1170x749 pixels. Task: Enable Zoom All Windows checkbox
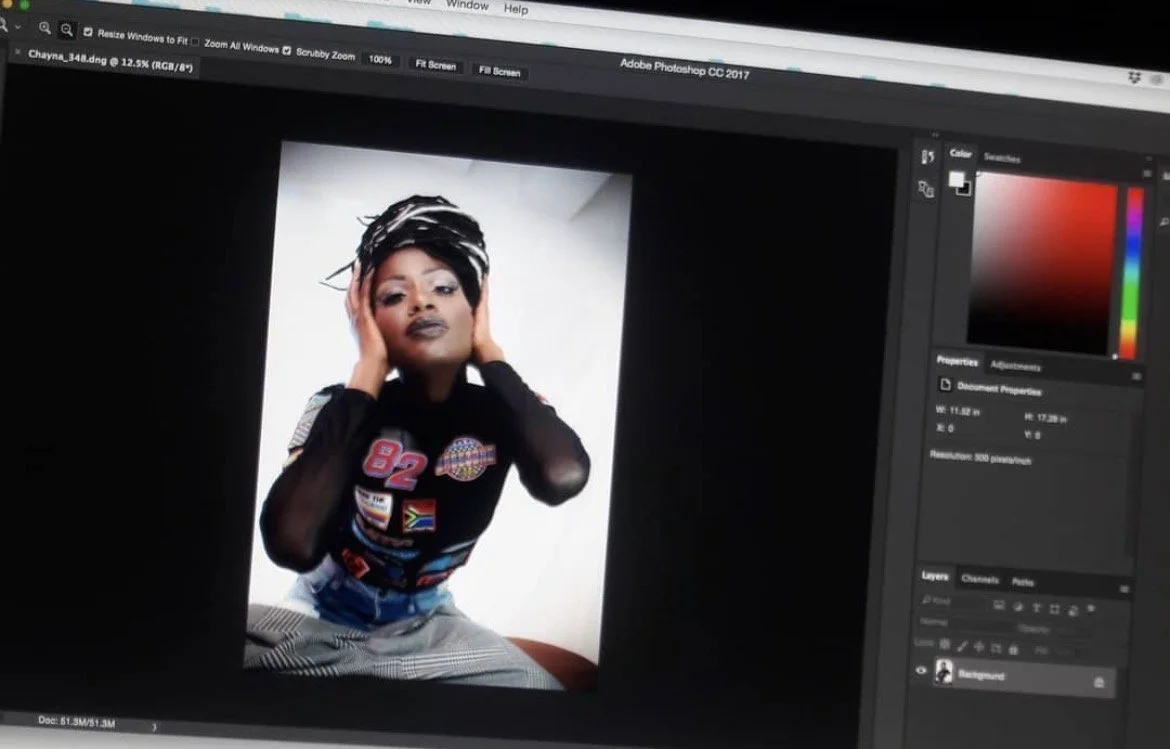point(195,42)
